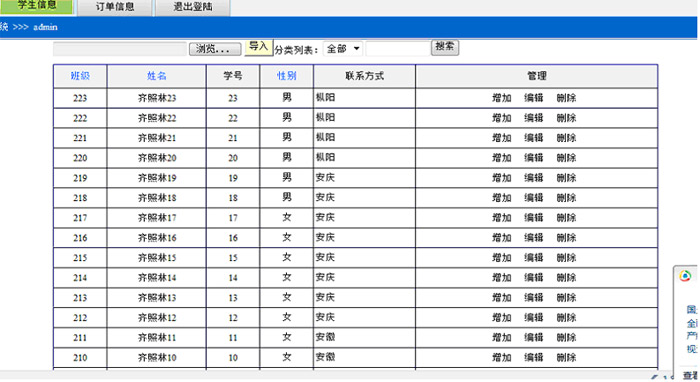
Task: Sort by the 性别 column header
Action: (x=287, y=76)
